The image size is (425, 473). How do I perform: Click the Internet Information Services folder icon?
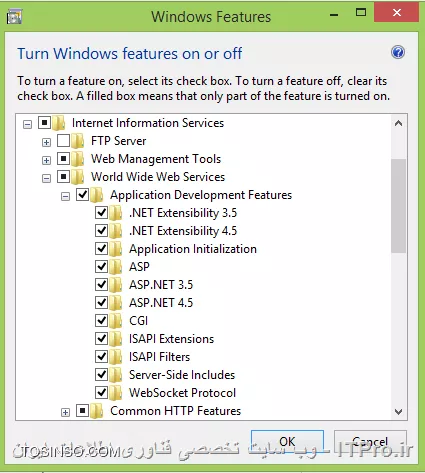59,123
